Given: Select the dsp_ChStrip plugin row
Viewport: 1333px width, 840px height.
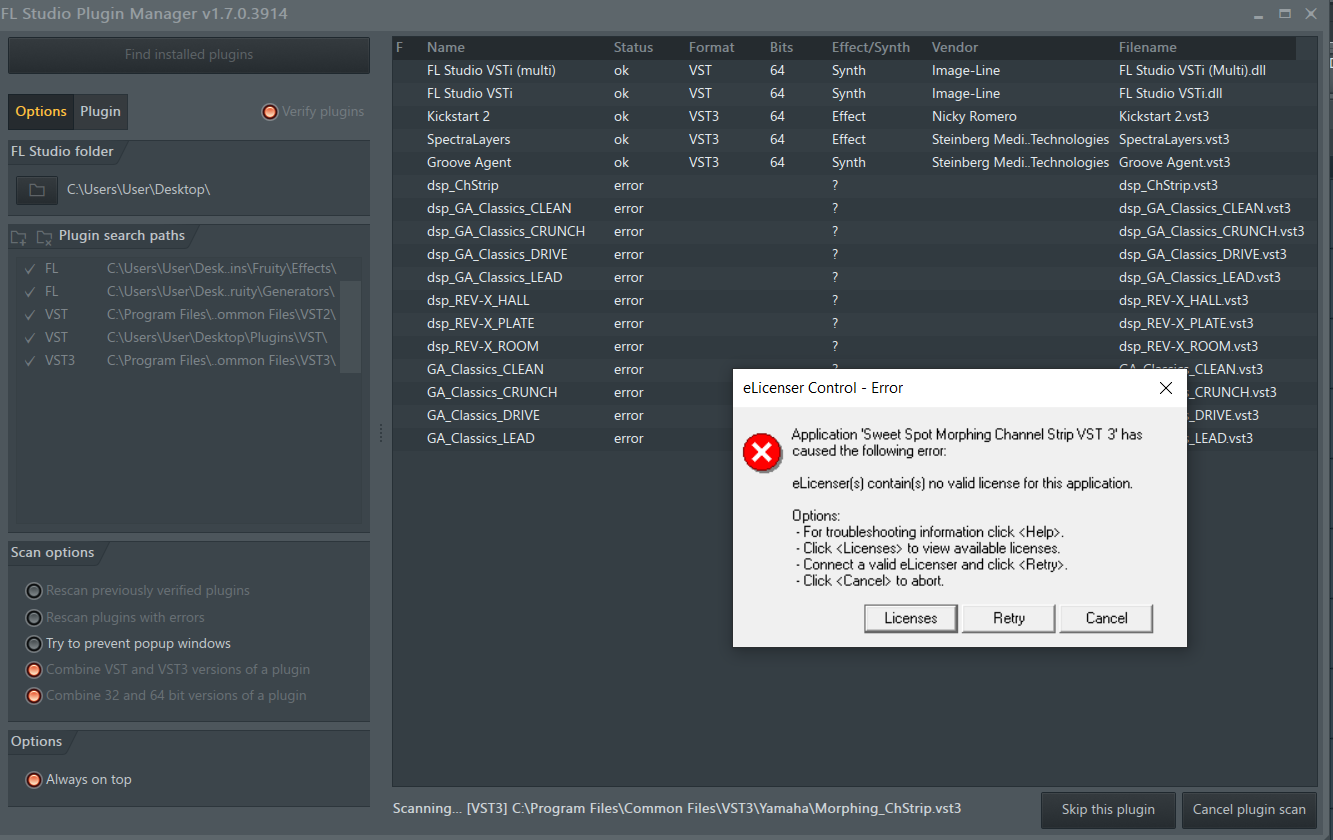Looking at the screenshot, I should click(855, 186).
